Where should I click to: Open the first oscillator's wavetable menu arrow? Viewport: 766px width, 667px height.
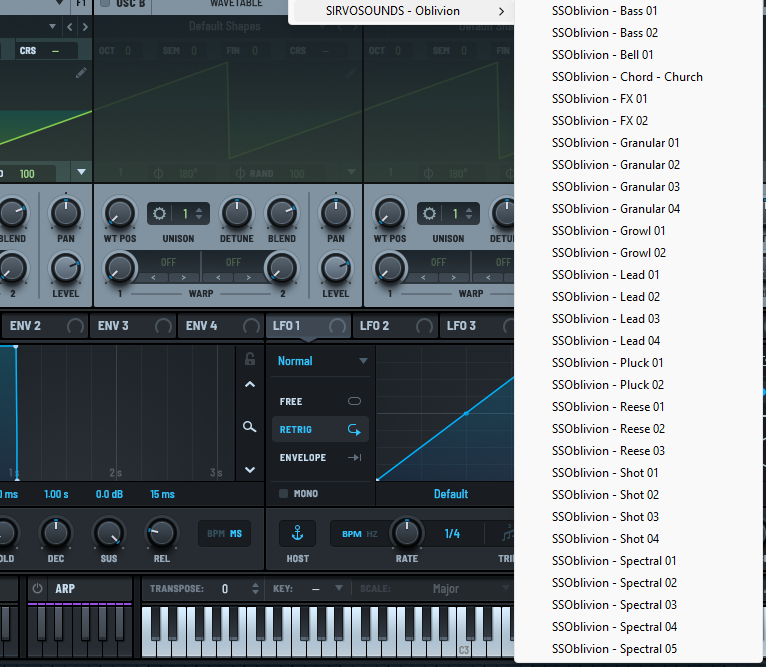(x=82, y=172)
